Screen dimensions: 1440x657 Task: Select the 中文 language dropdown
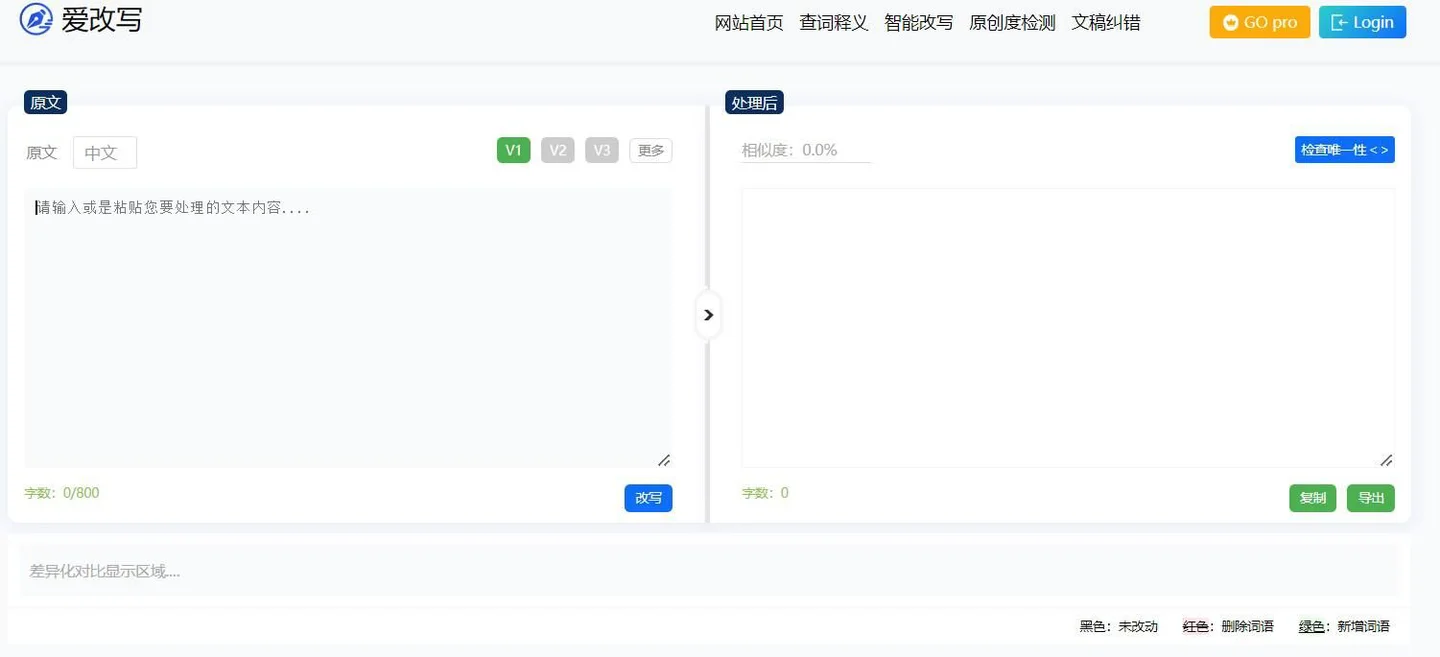pyautogui.click(x=105, y=153)
